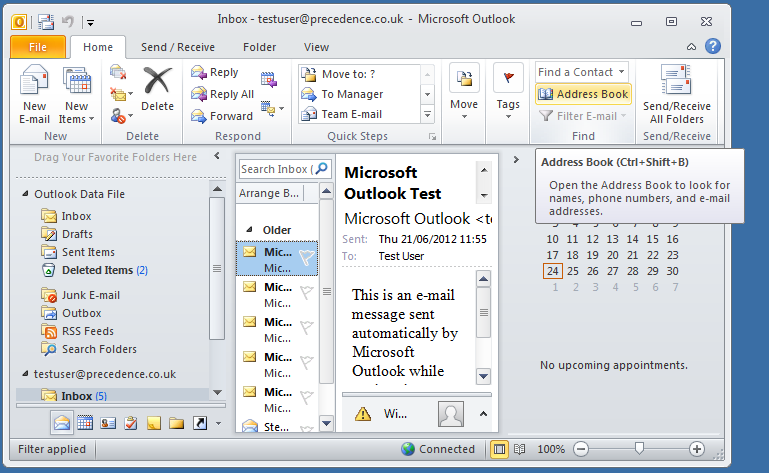Open the Move dropdown

pos(464,93)
